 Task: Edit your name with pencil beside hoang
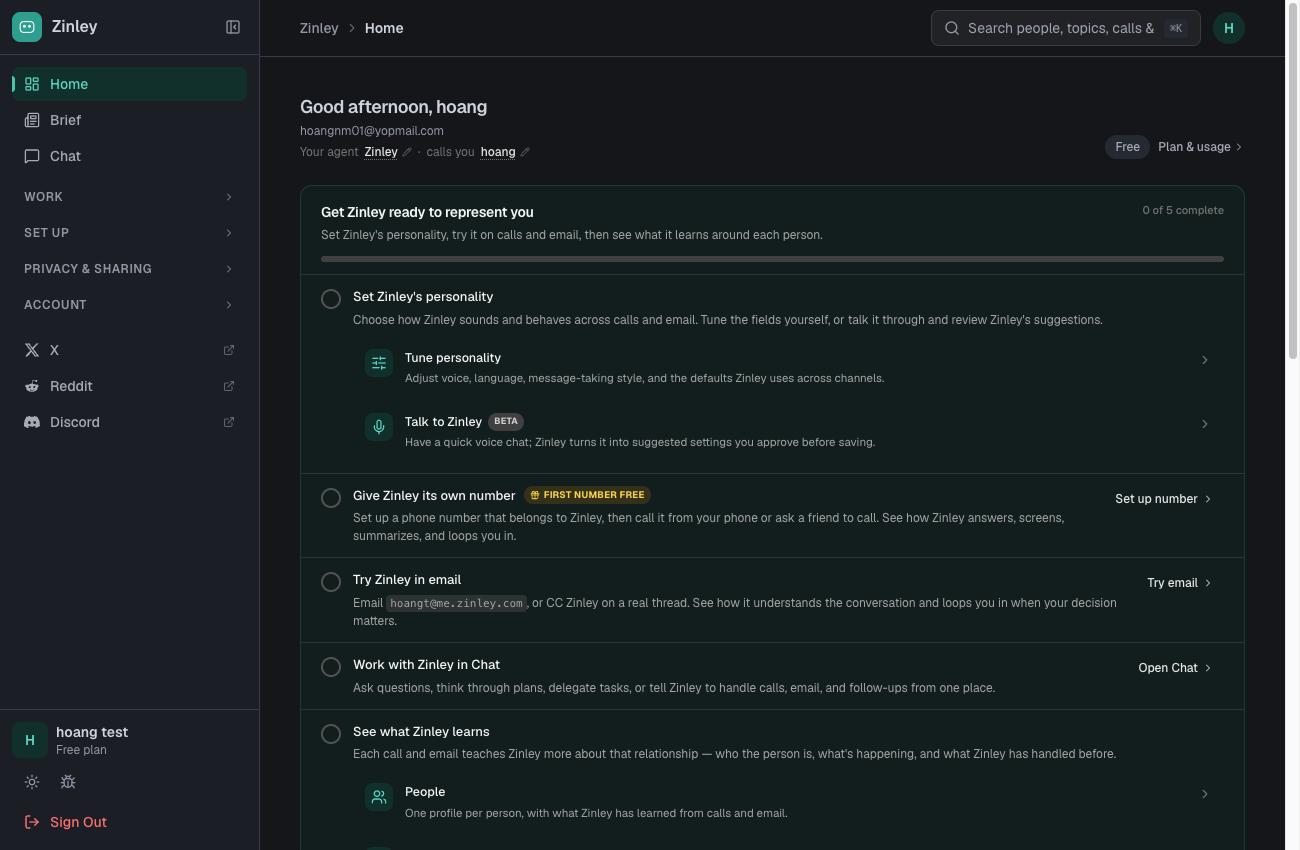pyautogui.click(x=525, y=152)
